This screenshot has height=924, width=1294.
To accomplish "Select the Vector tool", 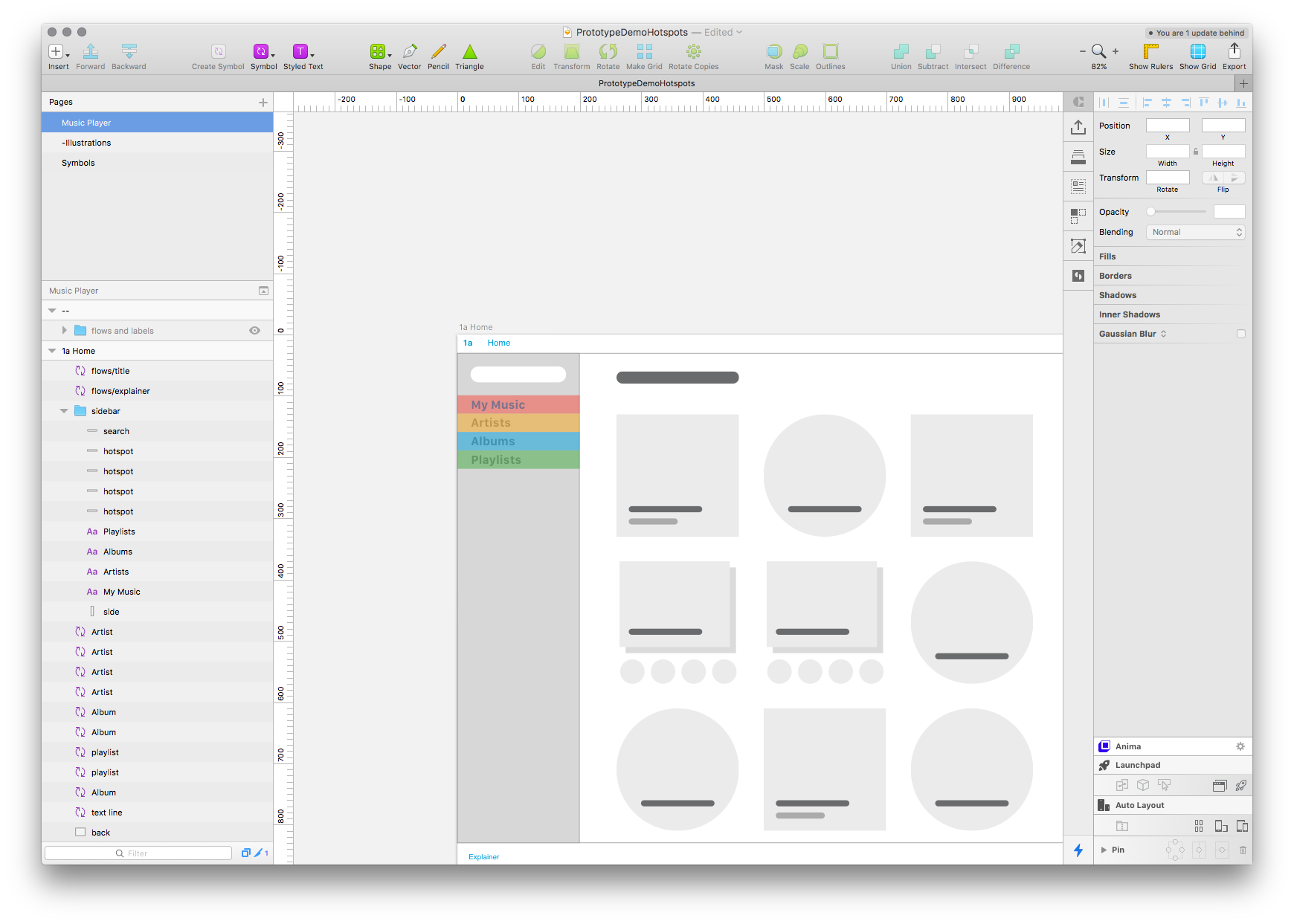I will tap(410, 52).
